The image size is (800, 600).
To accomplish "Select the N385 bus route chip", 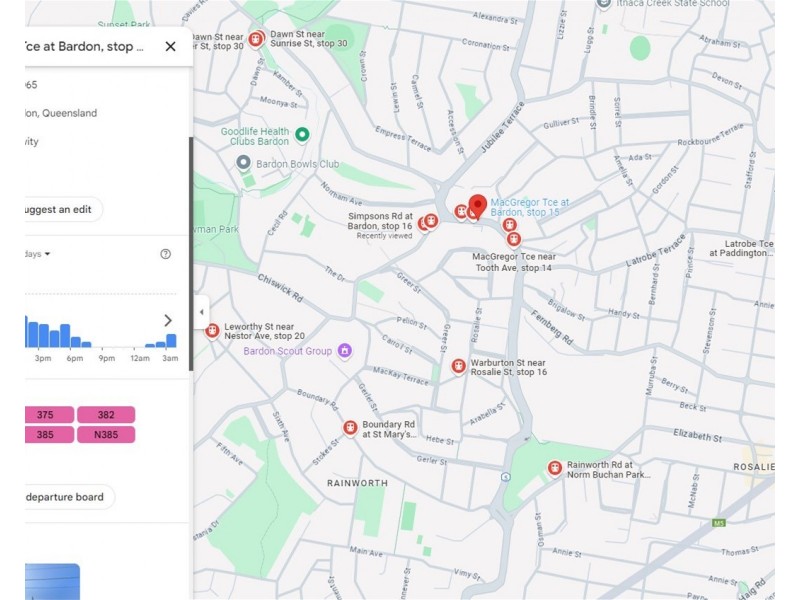I will click(105, 435).
